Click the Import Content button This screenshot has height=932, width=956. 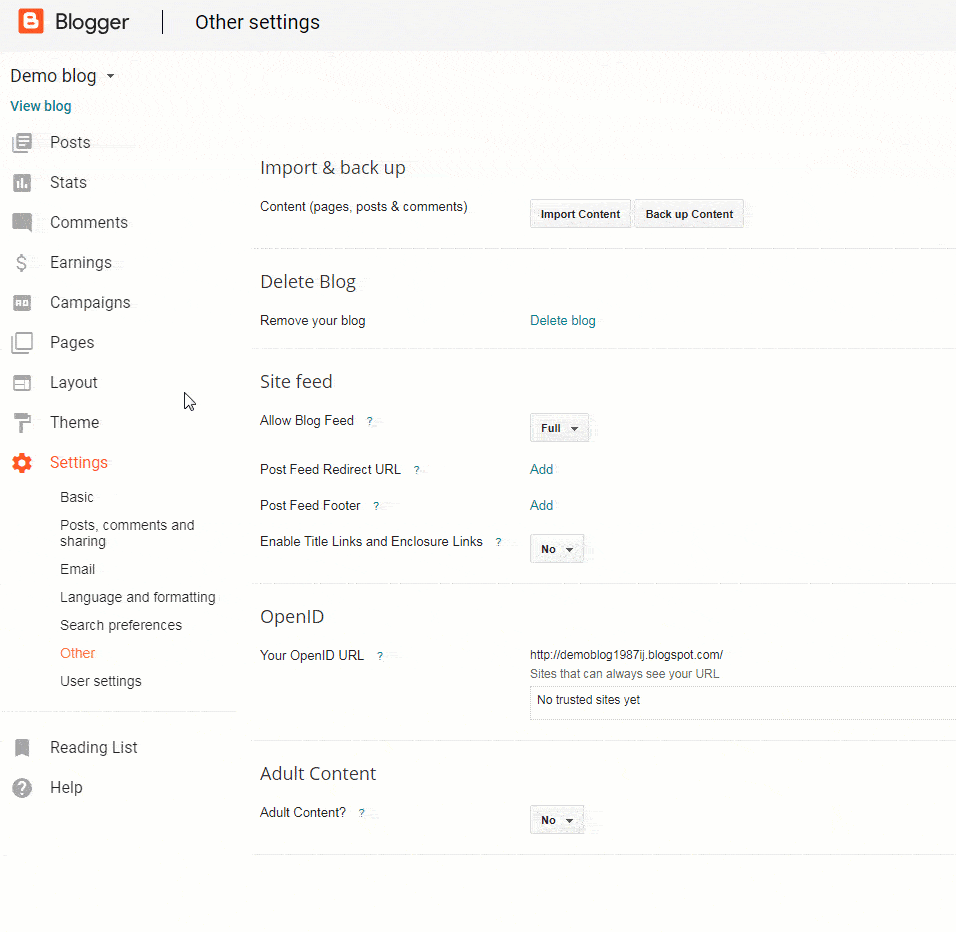click(x=580, y=213)
